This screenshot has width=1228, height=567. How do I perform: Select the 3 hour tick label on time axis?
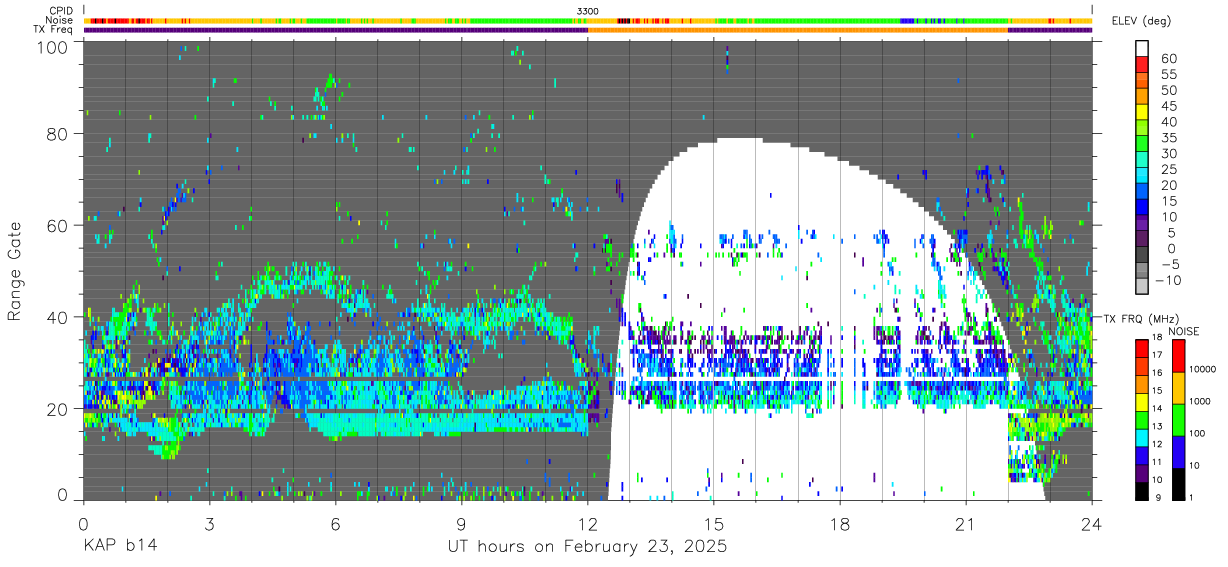[x=209, y=523]
